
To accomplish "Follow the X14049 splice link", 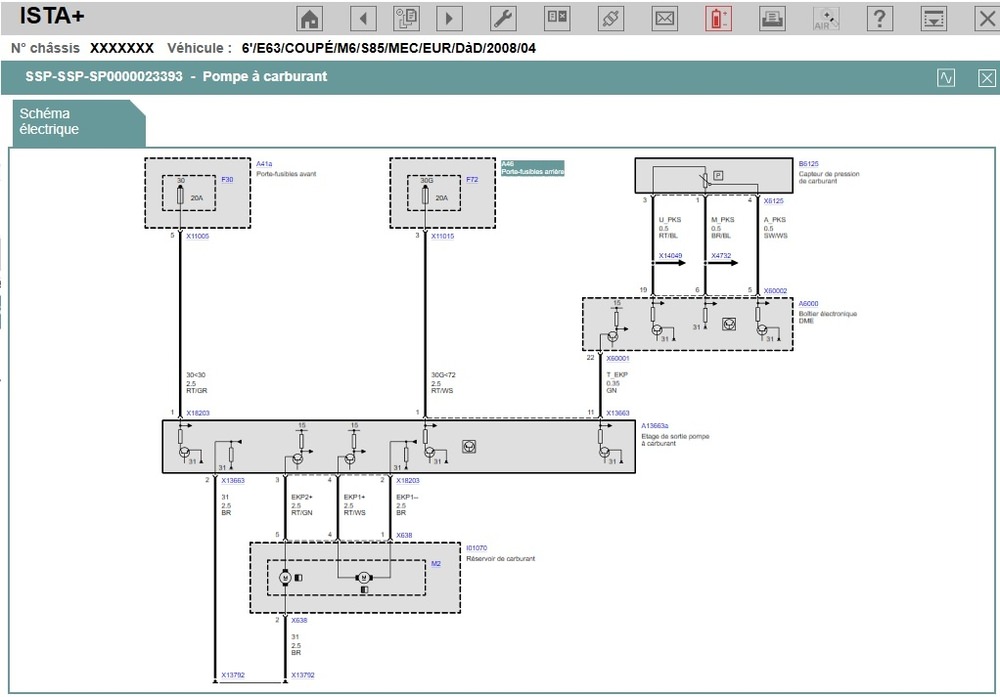I will pos(670,256).
